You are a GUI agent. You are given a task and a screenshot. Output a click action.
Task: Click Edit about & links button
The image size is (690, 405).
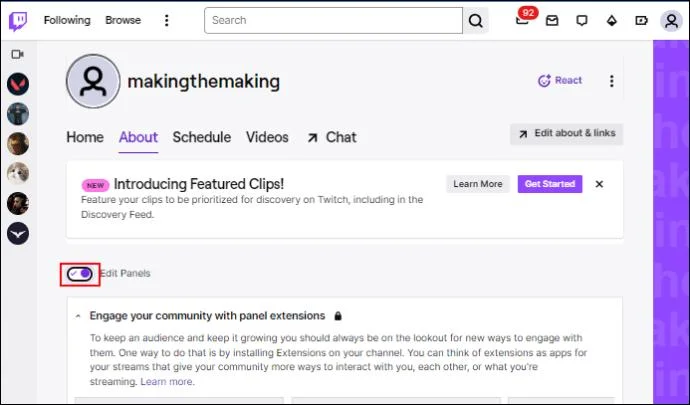[566, 134]
